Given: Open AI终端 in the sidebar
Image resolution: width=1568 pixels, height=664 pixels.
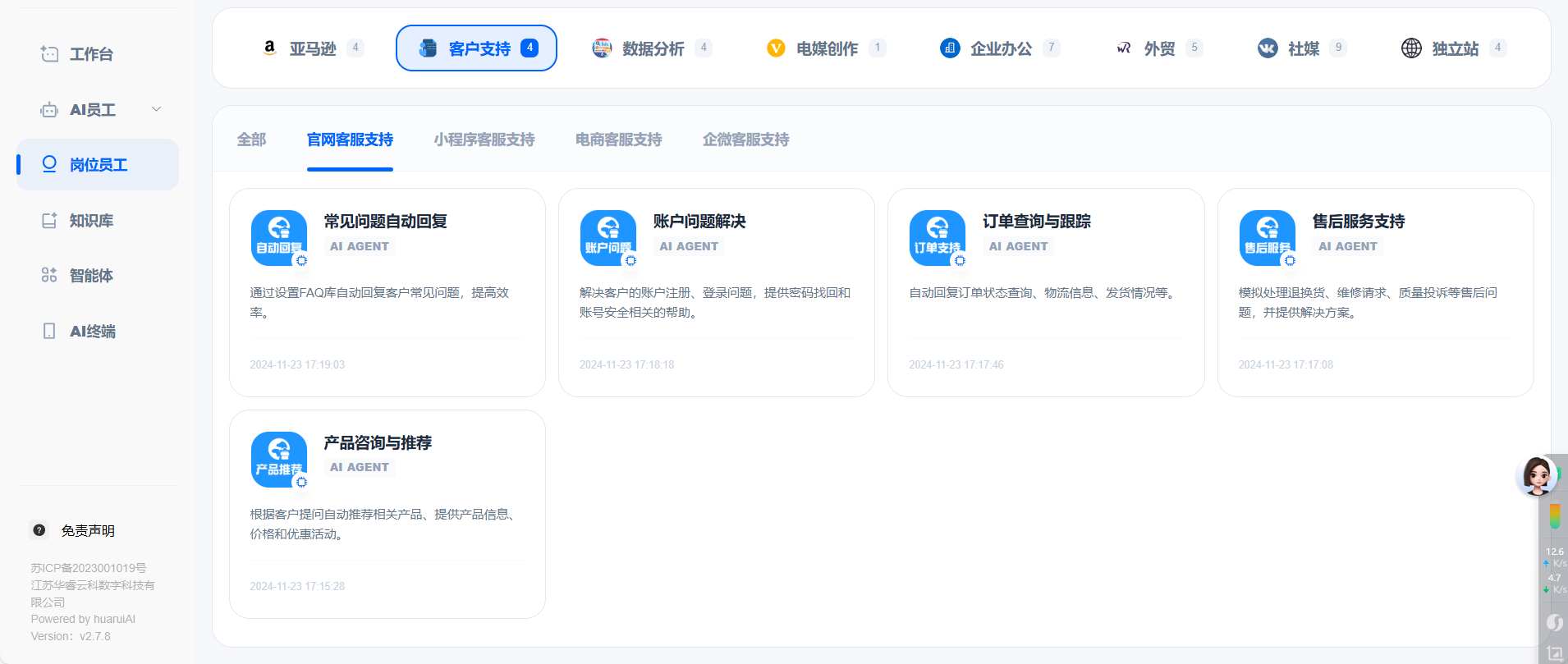Looking at the screenshot, I should pos(92,331).
